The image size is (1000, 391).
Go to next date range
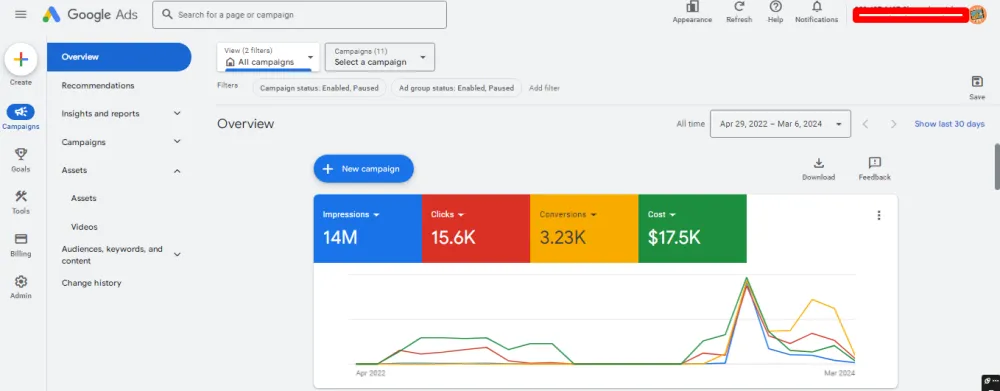(893, 124)
